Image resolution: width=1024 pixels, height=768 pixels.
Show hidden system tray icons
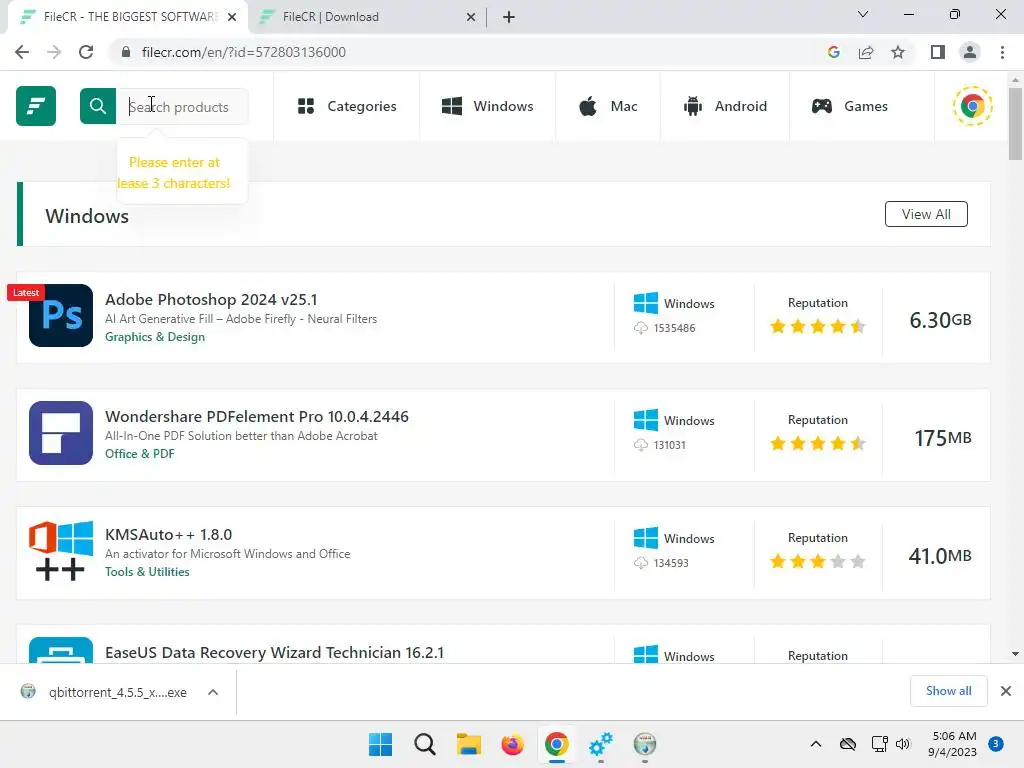pos(816,744)
